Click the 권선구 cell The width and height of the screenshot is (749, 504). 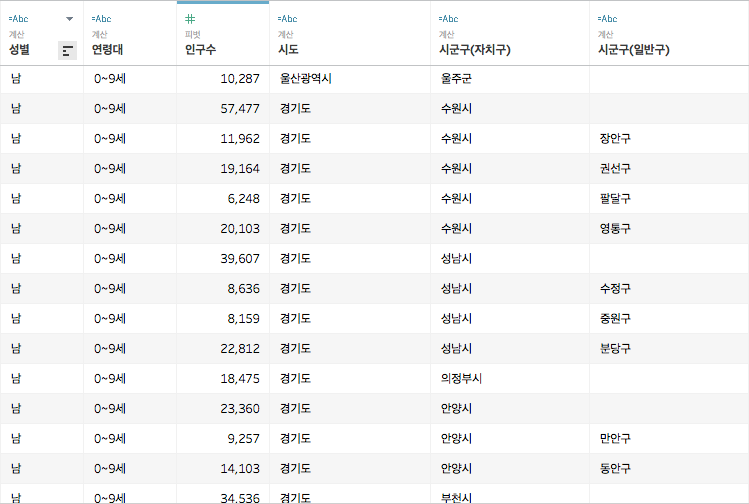[615, 168]
